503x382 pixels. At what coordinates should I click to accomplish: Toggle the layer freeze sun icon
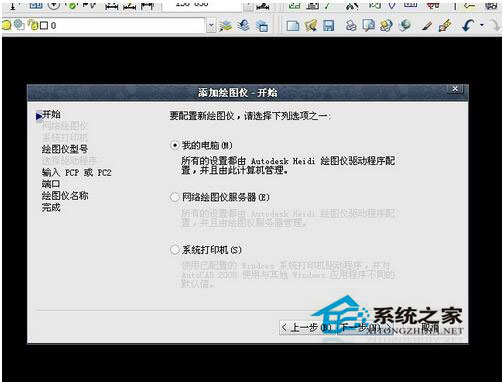pos(20,25)
